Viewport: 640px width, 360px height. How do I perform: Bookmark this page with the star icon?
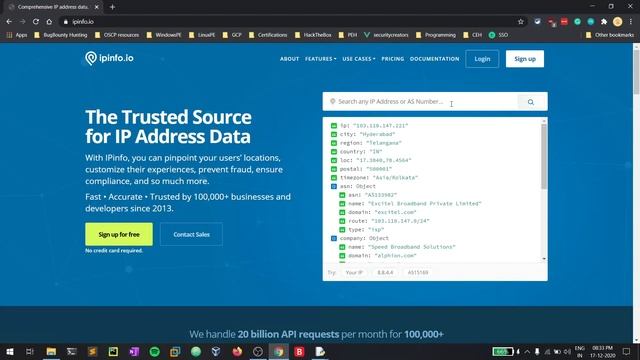pyautogui.click(x=520, y=22)
